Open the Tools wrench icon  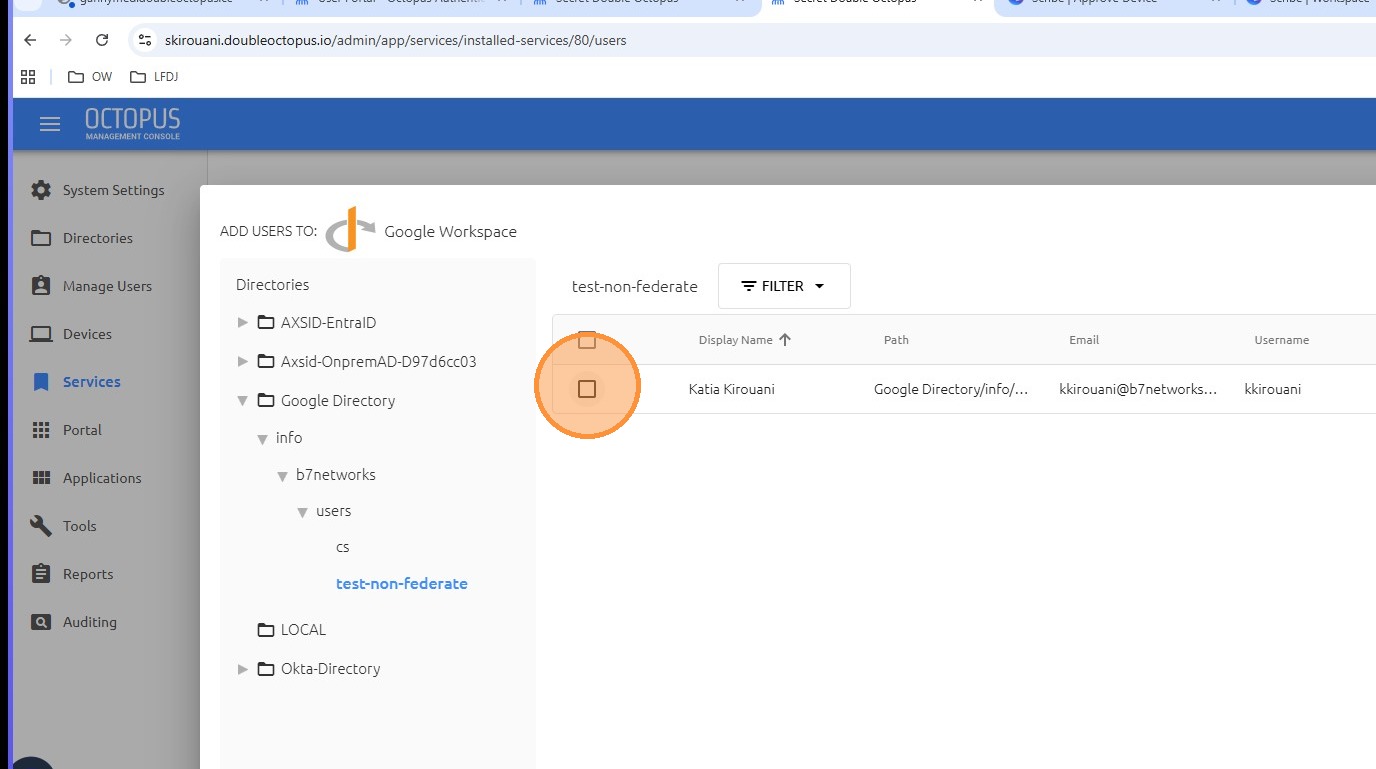41,526
